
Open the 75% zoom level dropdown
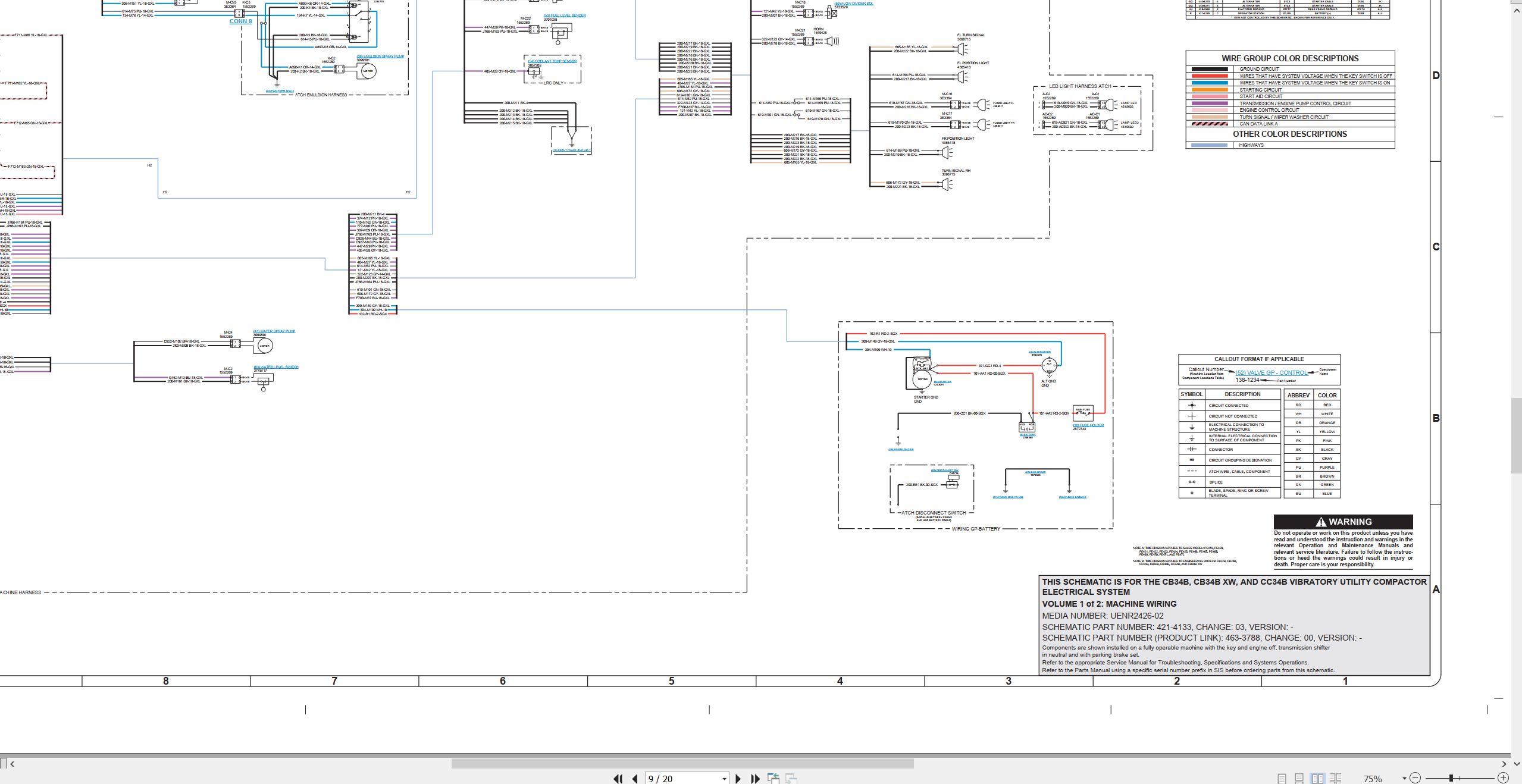(1404, 779)
